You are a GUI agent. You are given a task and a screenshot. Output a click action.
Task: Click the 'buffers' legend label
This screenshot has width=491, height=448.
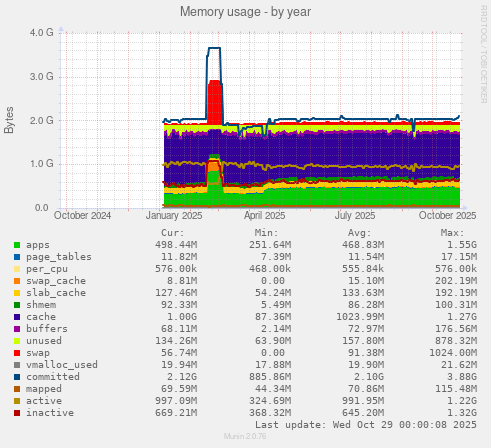coord(47,329)
